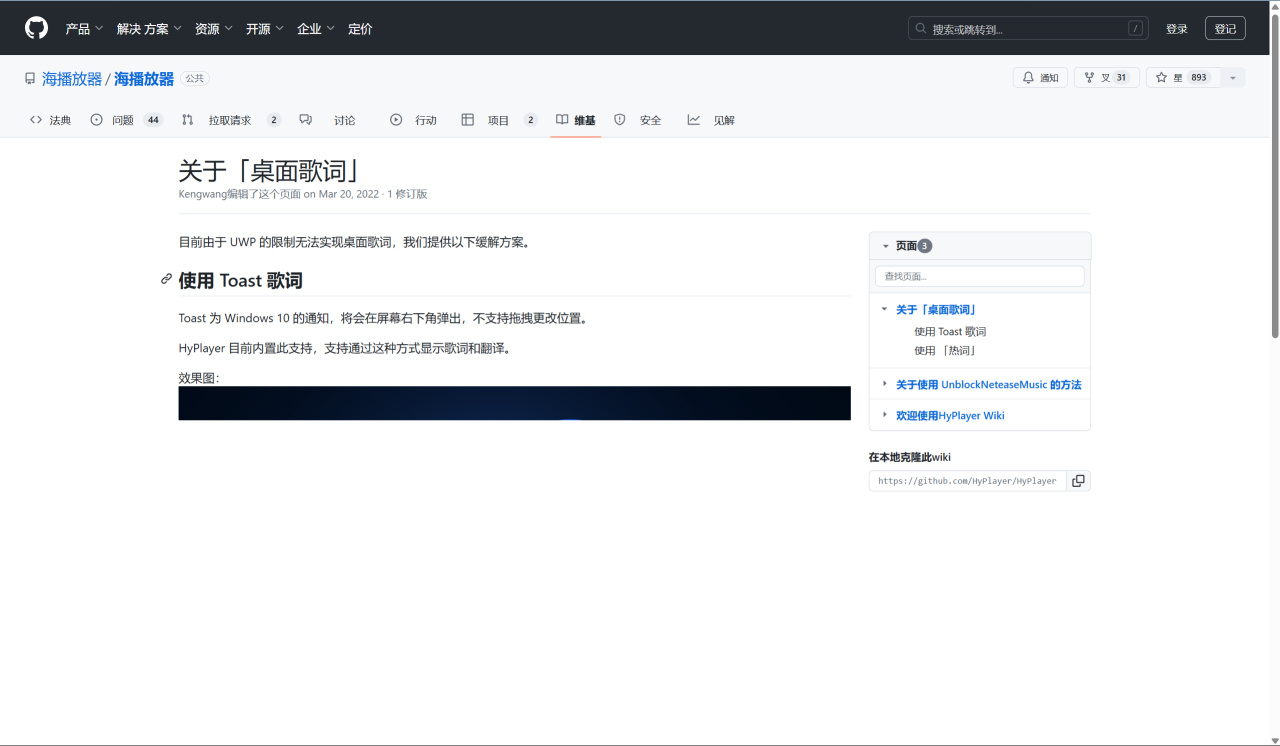This screenshot has height=746, width=1280.
Task: Copy the wiki clone URL
Action: (1078, 481)
